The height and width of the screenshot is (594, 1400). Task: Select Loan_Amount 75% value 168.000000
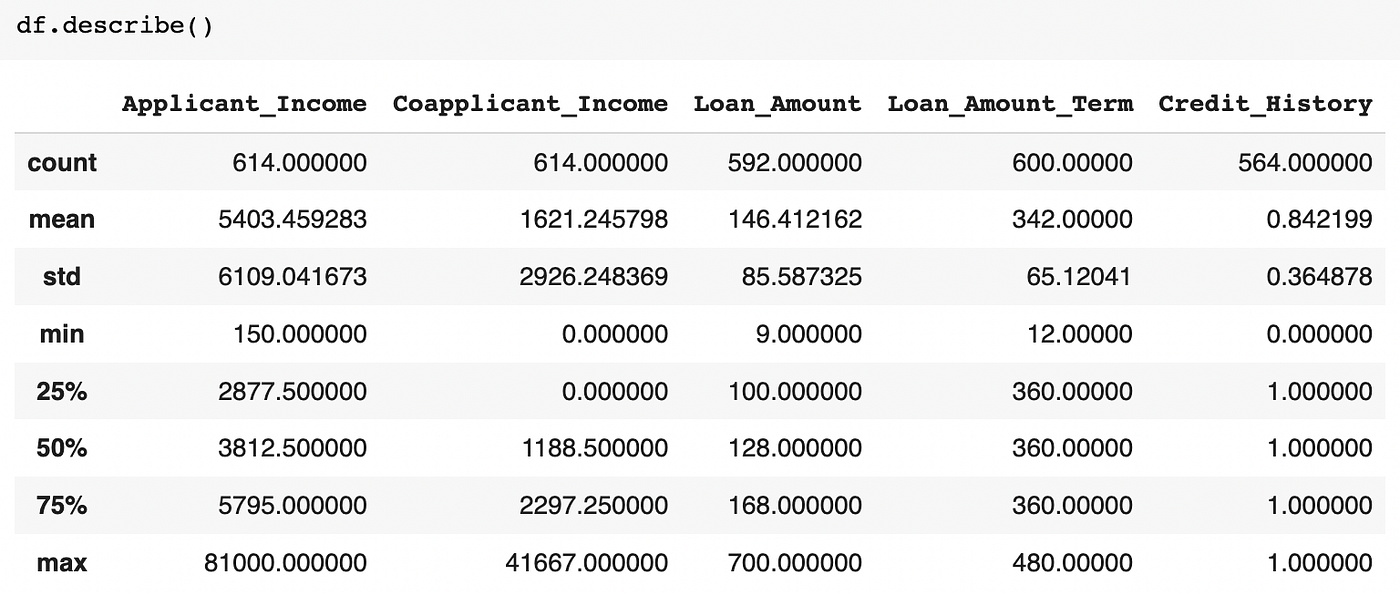coord(794,506)
